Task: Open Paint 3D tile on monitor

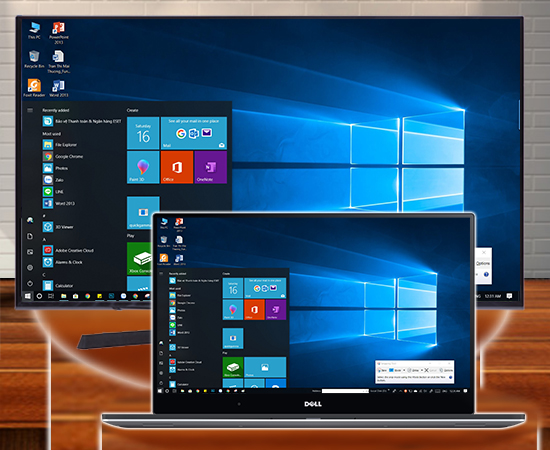Action: click(x=143, y=167)
